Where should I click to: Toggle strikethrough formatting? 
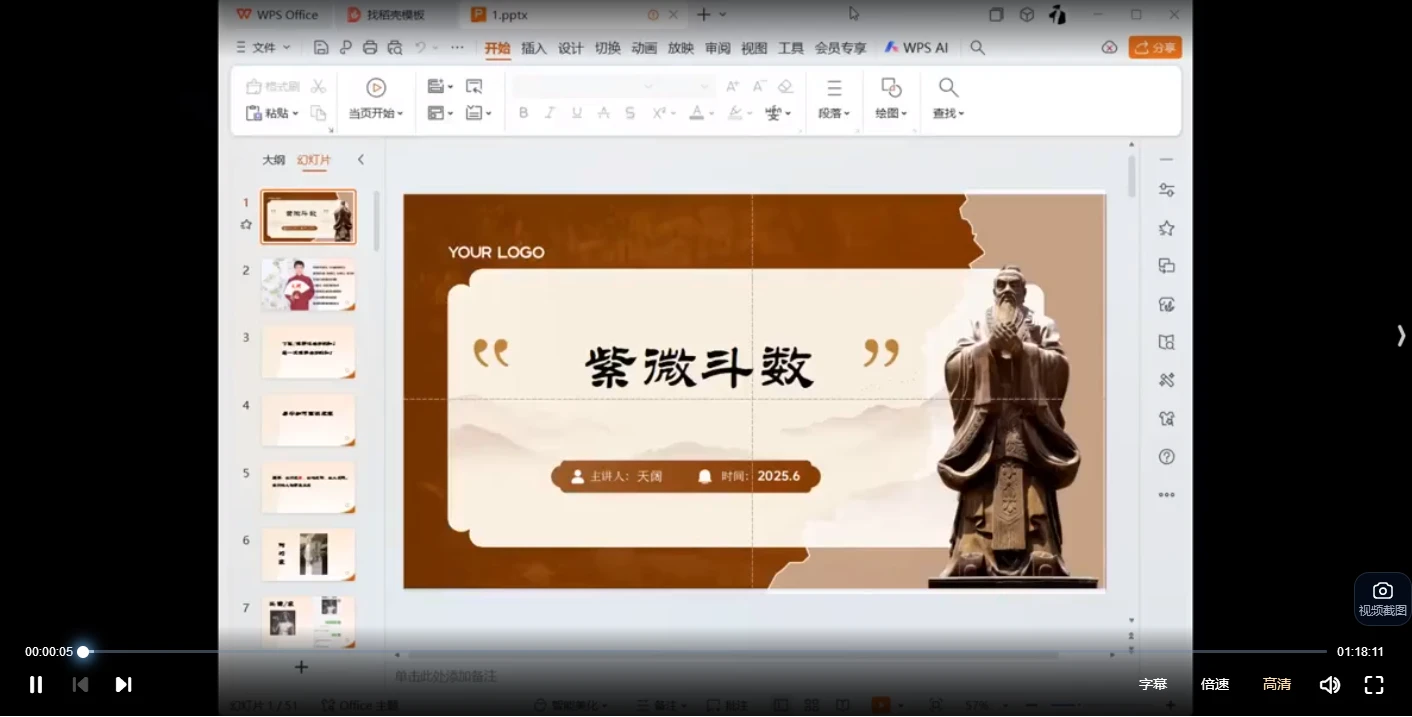[x=603, y=113]
